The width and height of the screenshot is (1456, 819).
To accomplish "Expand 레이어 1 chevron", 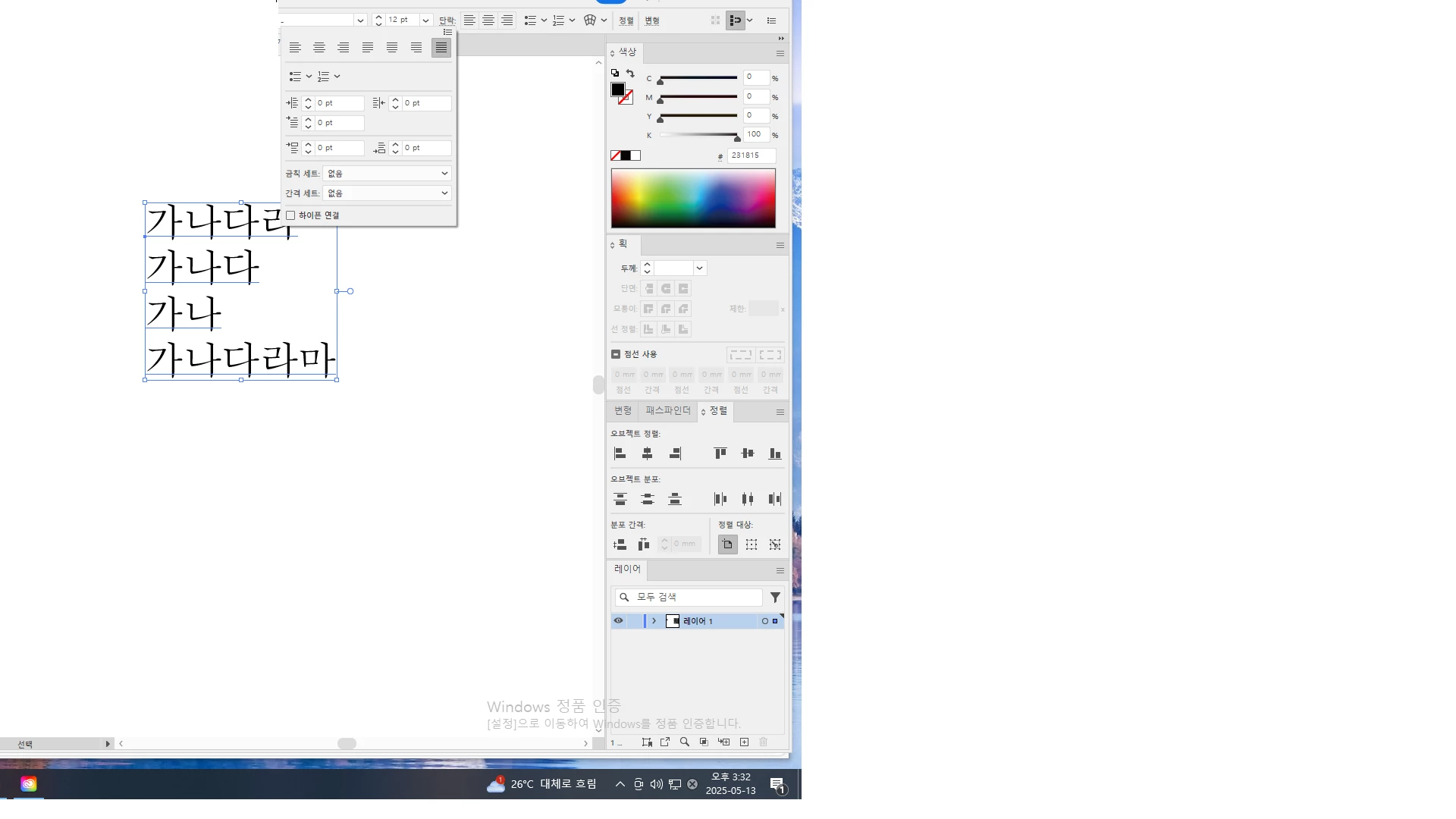I will [x=654, y=621].
